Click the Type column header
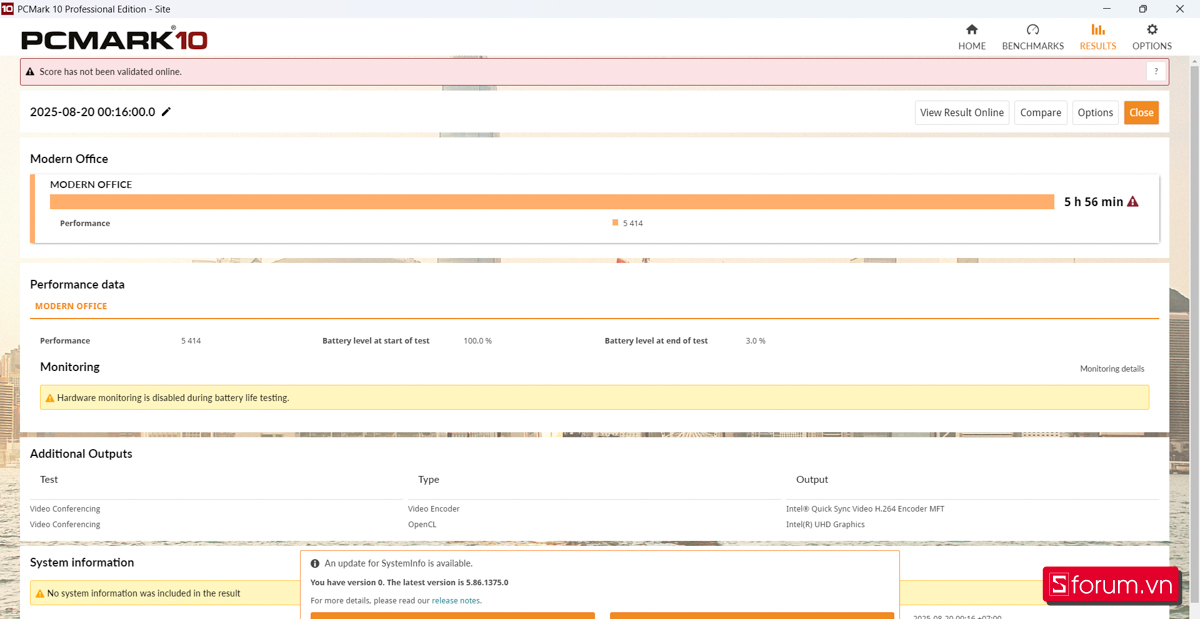The image size is (1200, 619). (429, 480)
